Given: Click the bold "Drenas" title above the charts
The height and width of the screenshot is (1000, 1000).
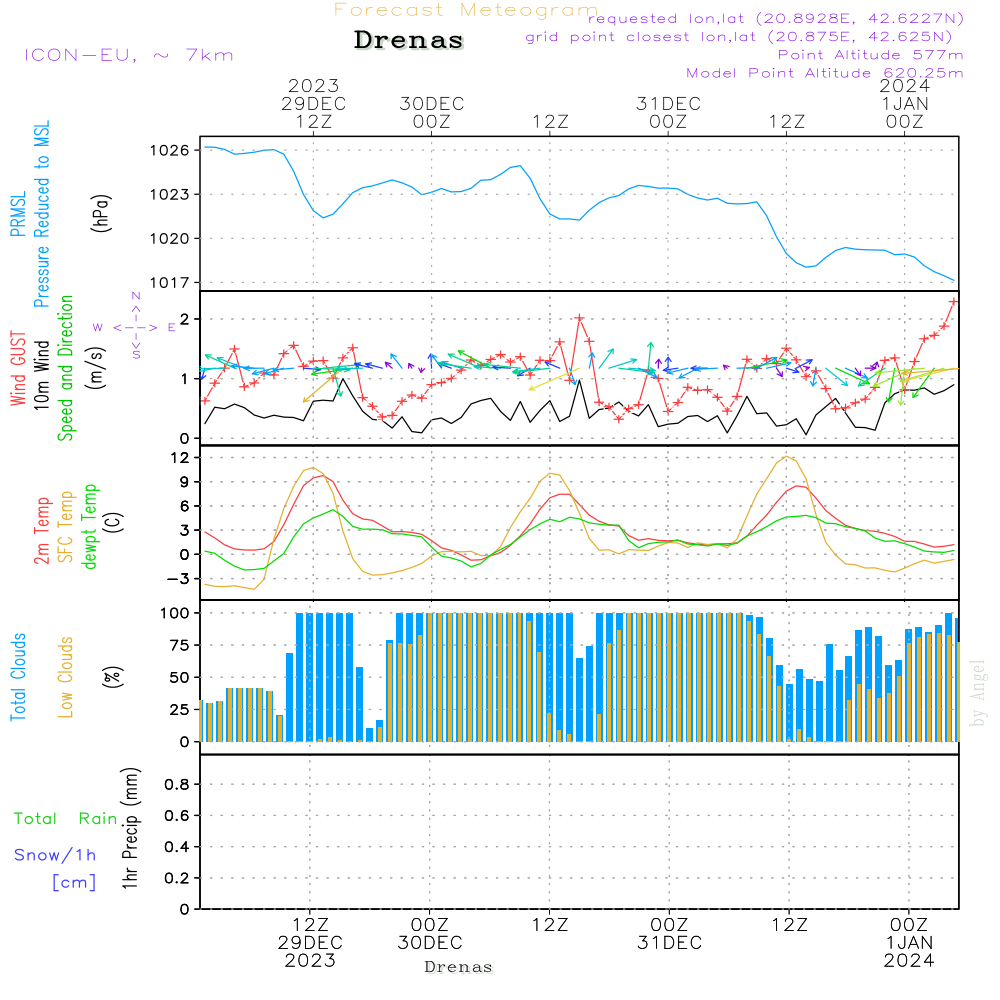Looking at the screenshot, I should 408,40.
